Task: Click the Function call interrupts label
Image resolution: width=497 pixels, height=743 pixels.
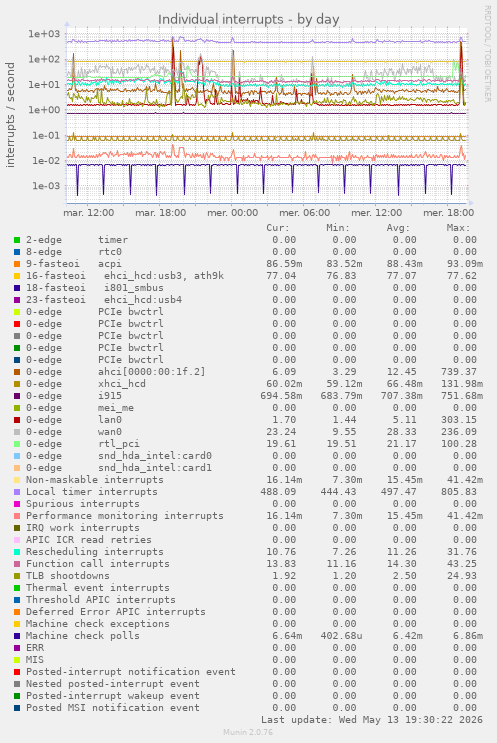Action: 98,564
